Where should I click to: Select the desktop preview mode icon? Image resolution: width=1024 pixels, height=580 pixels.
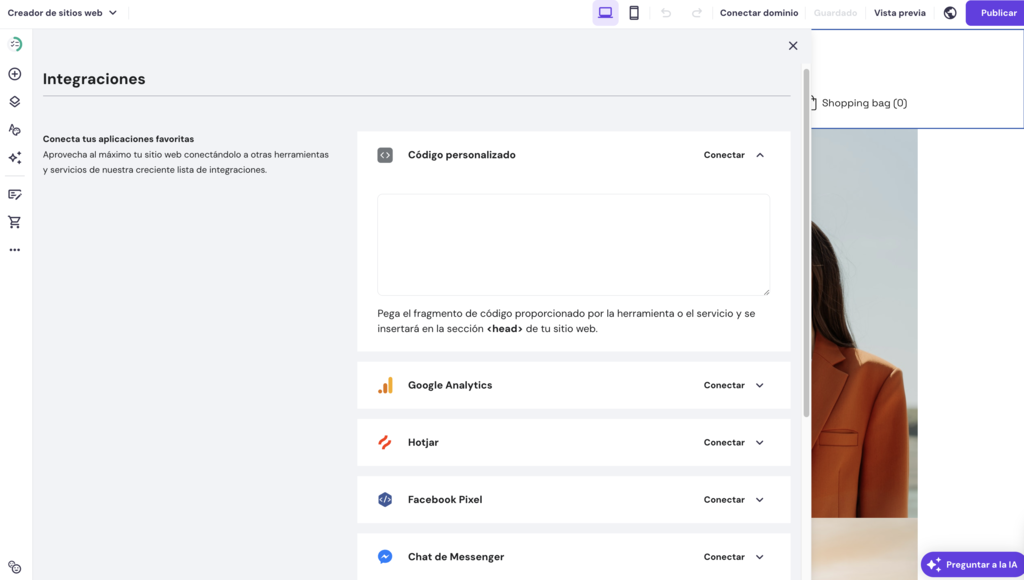pyautogui.click(x=605, y=13)
